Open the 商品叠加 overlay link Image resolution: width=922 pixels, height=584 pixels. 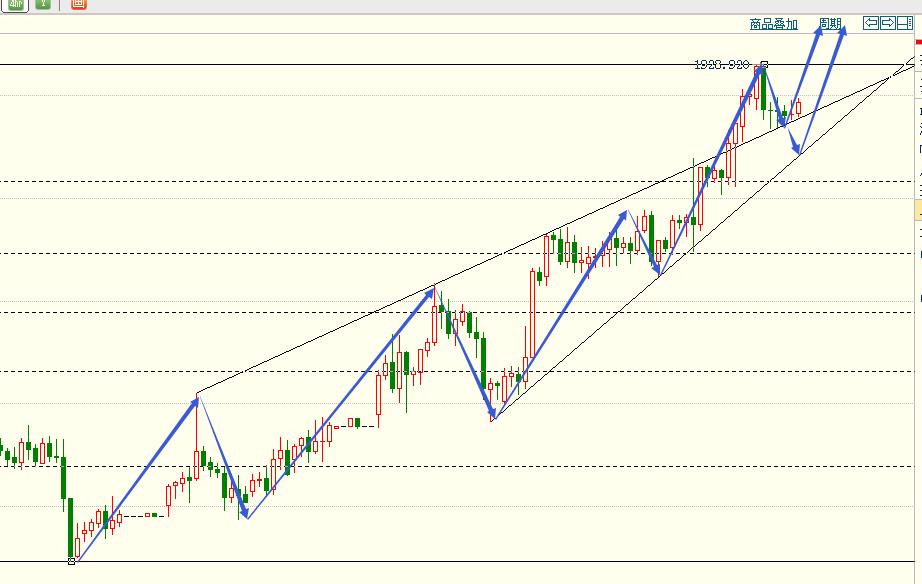(773, 24)
